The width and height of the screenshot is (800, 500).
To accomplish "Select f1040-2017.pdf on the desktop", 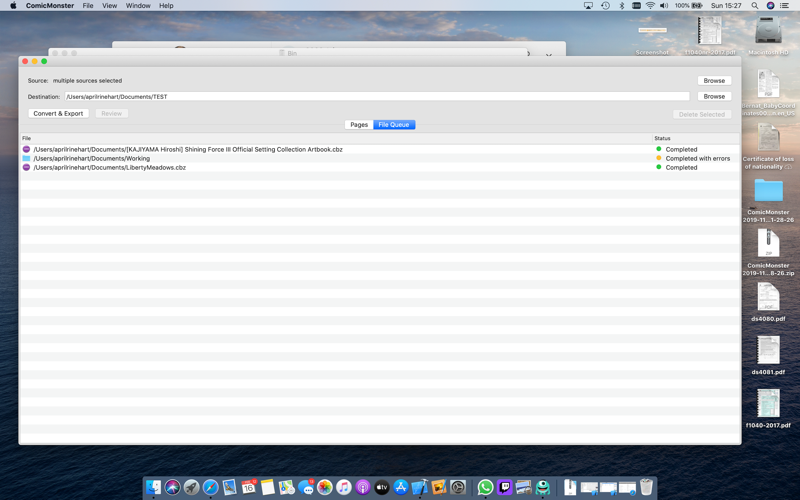I will tap(768, 408).
